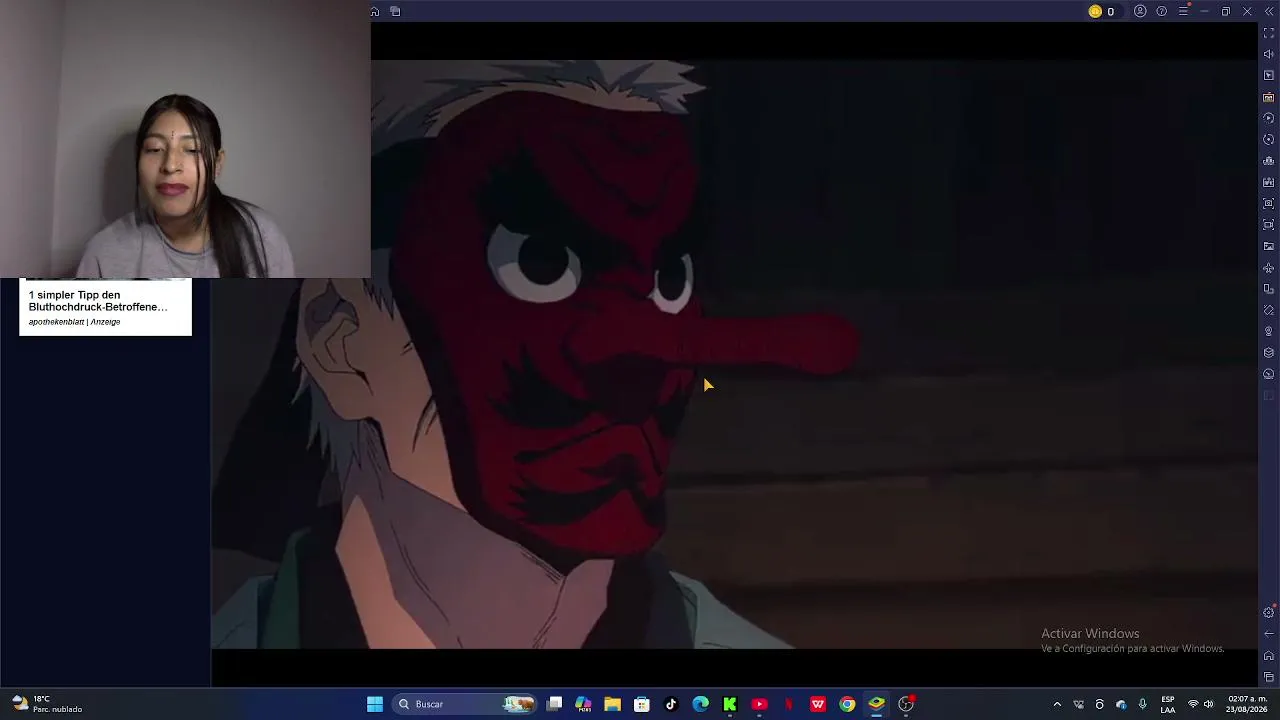
Task: Click the anime video playback area
Action: (734, 354)
